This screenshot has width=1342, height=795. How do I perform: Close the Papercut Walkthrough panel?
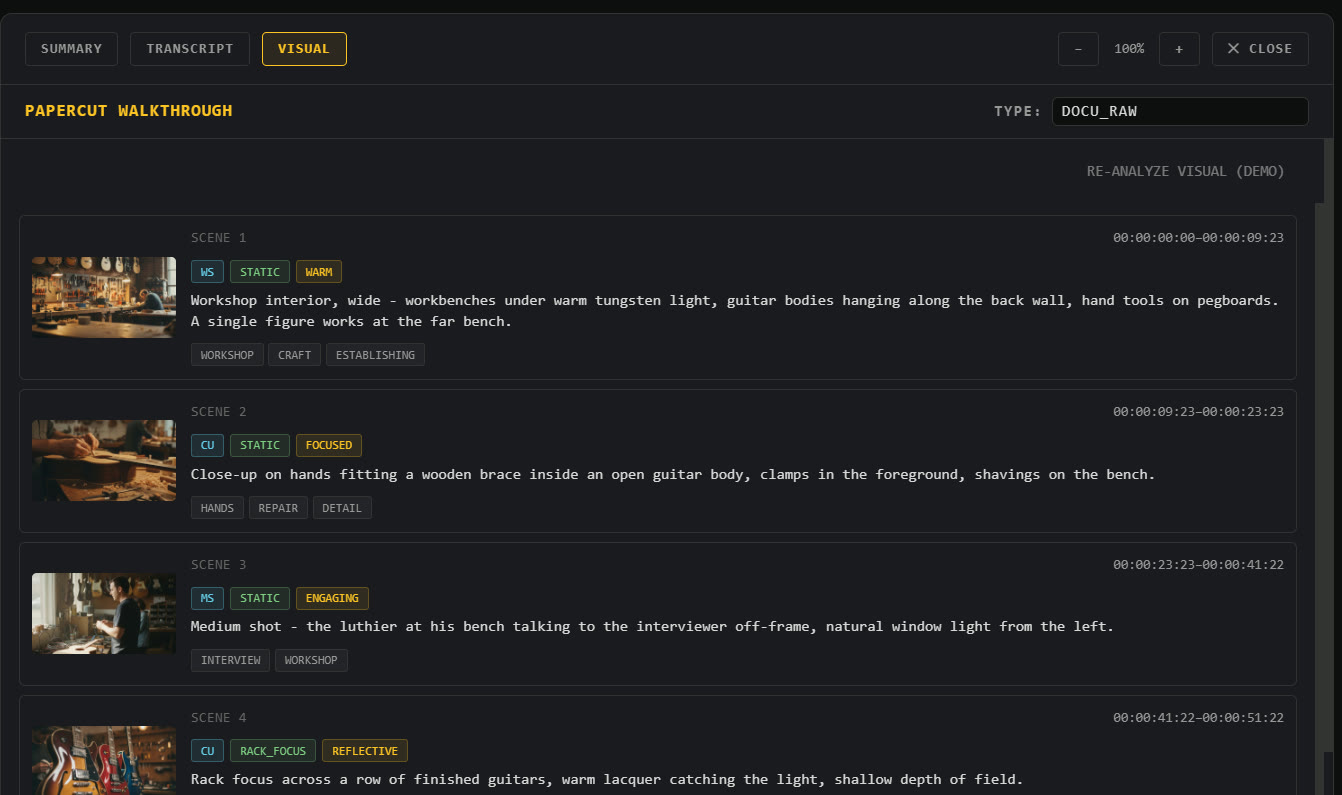(1260, 49)
